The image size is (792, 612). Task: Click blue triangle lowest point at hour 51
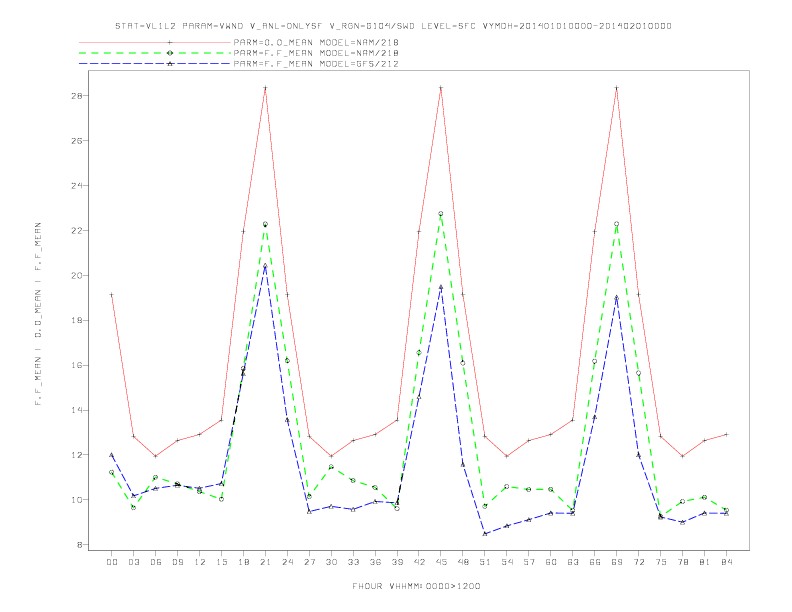pos(485,533)
